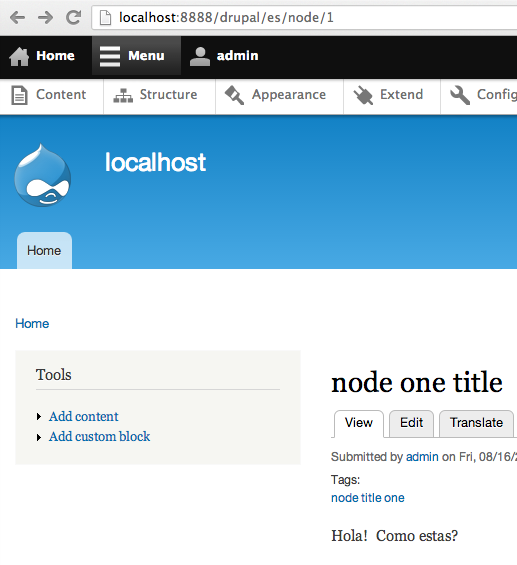
Task: Open the Add content link
Action: (x=84, y=417)
